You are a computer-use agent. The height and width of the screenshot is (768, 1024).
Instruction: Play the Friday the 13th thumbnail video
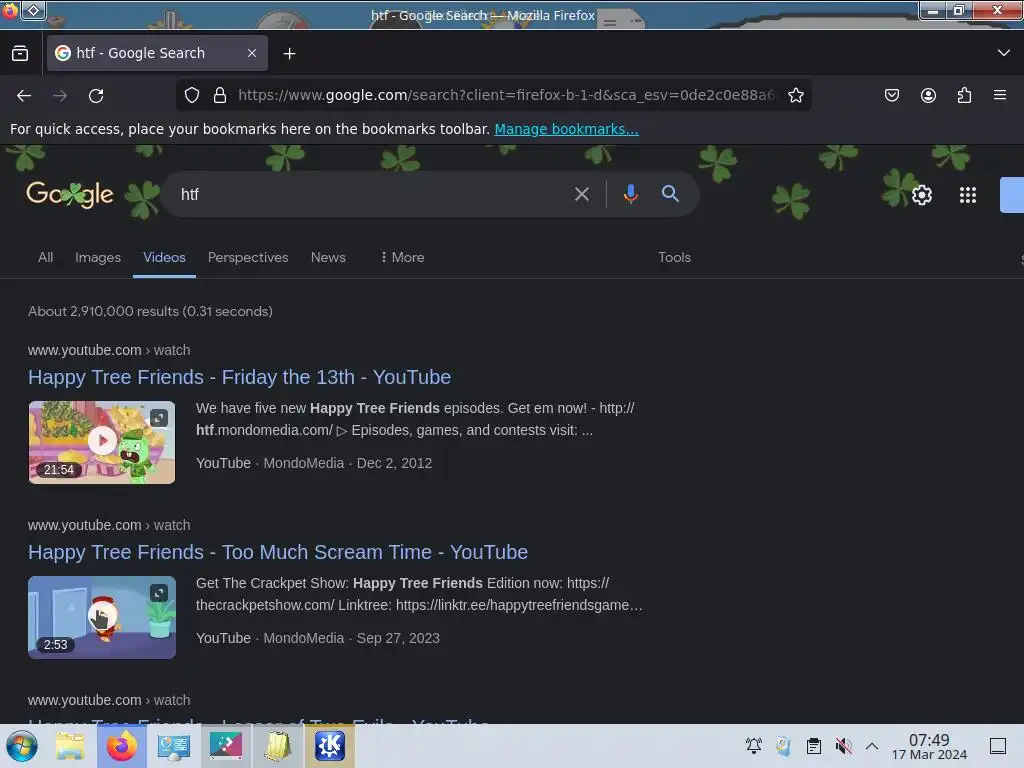coord(102,441)
